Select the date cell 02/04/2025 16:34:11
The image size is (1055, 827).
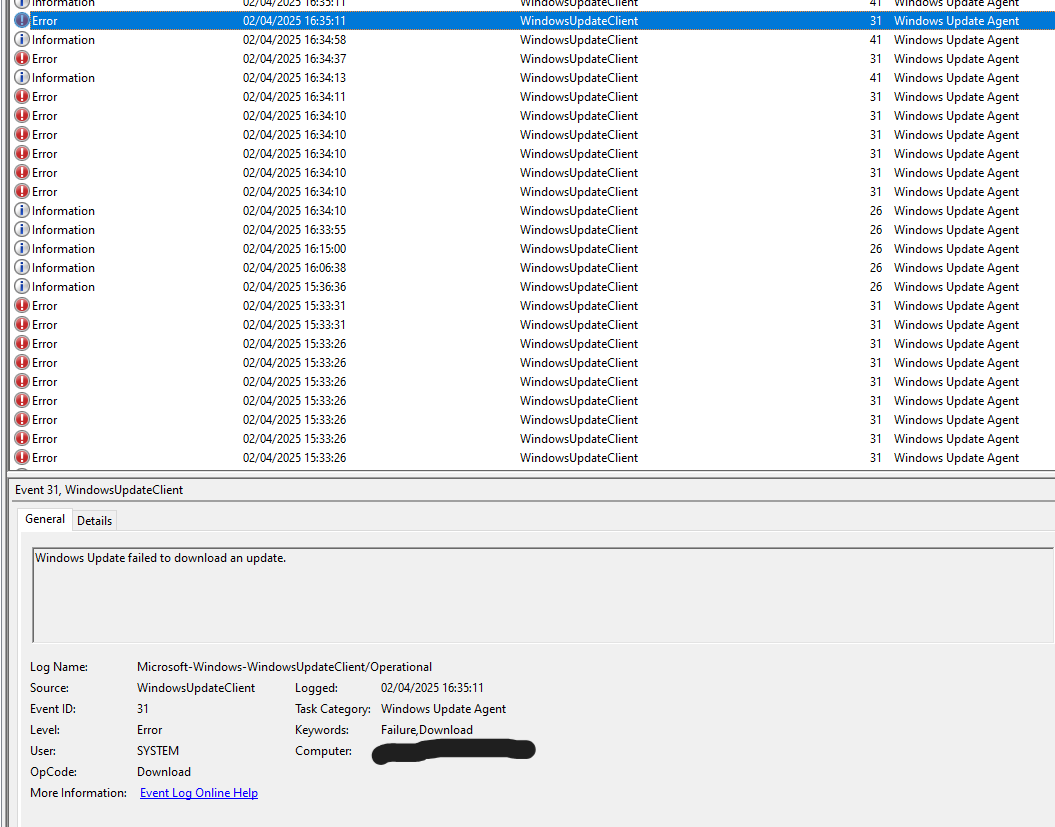[x=294, y=96]
